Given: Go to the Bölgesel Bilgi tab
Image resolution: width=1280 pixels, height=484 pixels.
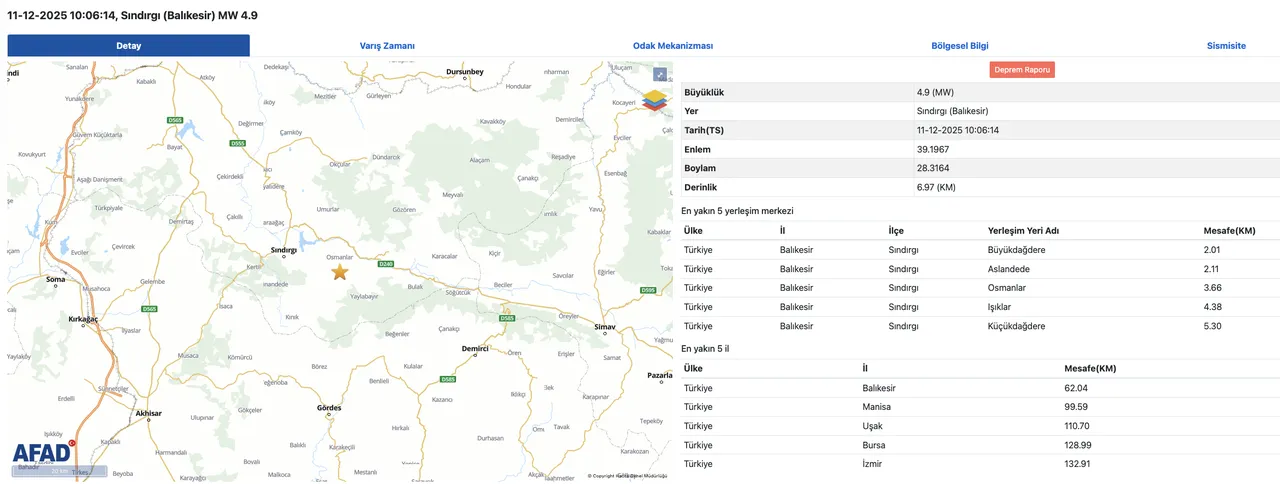Looking at the screenshot, I should point(959,46).
